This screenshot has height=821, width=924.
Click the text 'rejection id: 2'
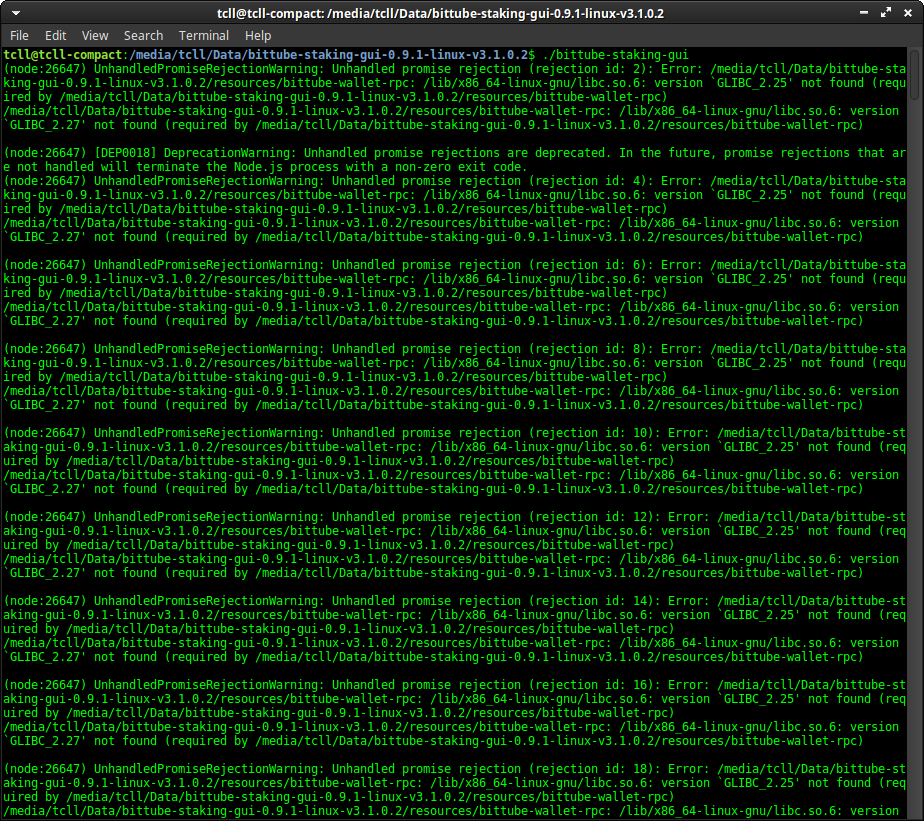587,69
